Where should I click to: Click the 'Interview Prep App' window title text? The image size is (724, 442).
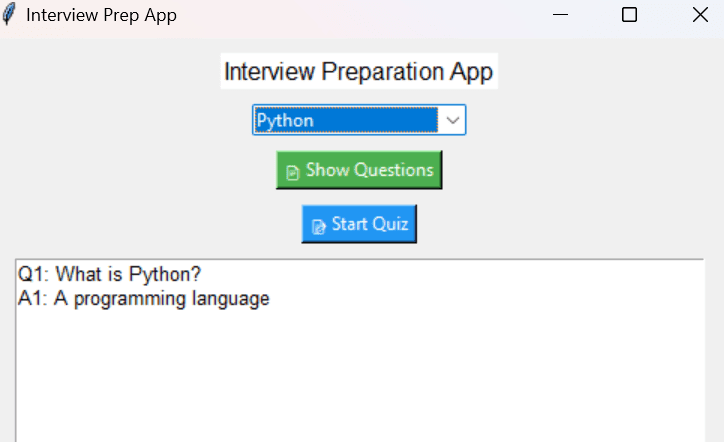tap(101, 15)
